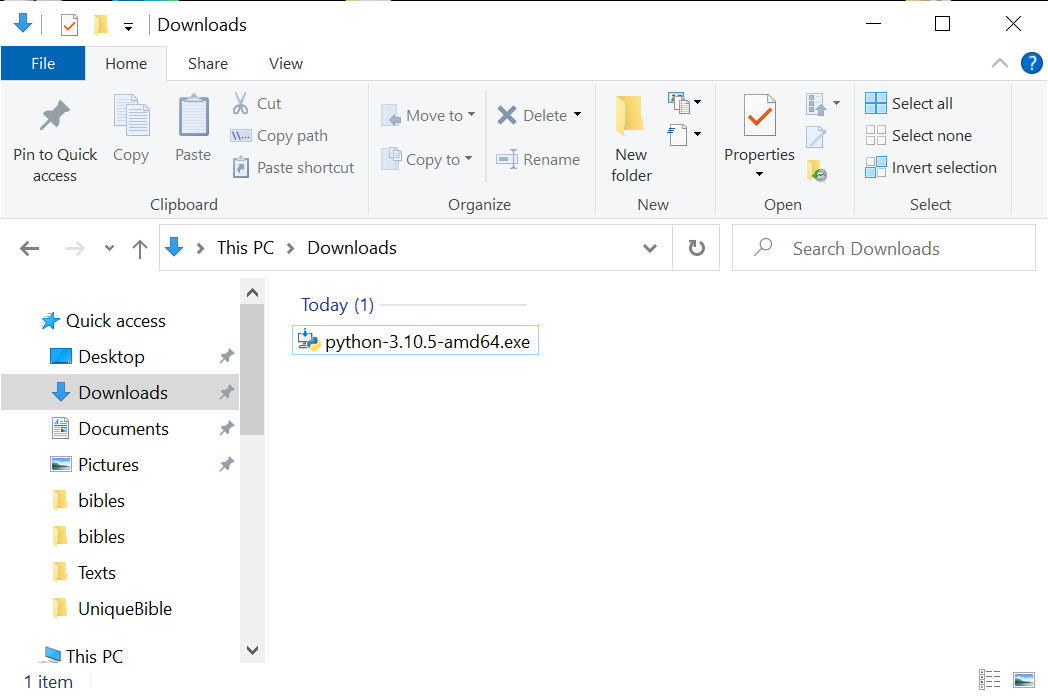Click the navigation pane scrollbar thumb

coord(253,370)
